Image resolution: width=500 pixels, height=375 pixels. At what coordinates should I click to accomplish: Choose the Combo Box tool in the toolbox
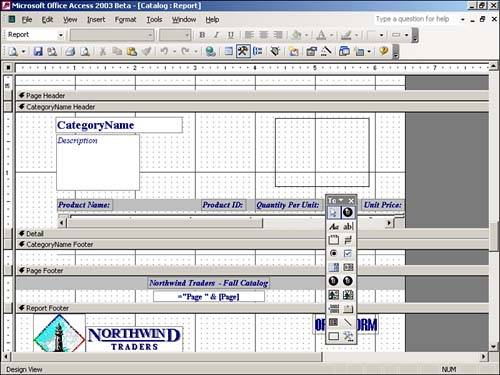click(x=333, y=267)
